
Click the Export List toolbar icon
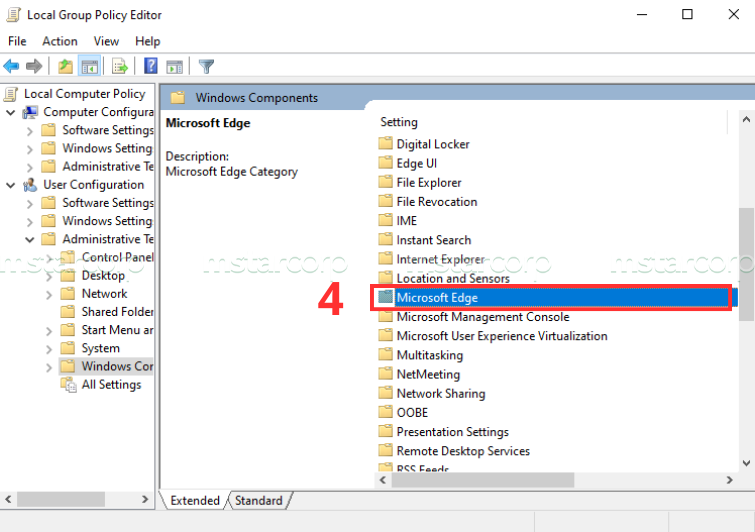[119, 66]
